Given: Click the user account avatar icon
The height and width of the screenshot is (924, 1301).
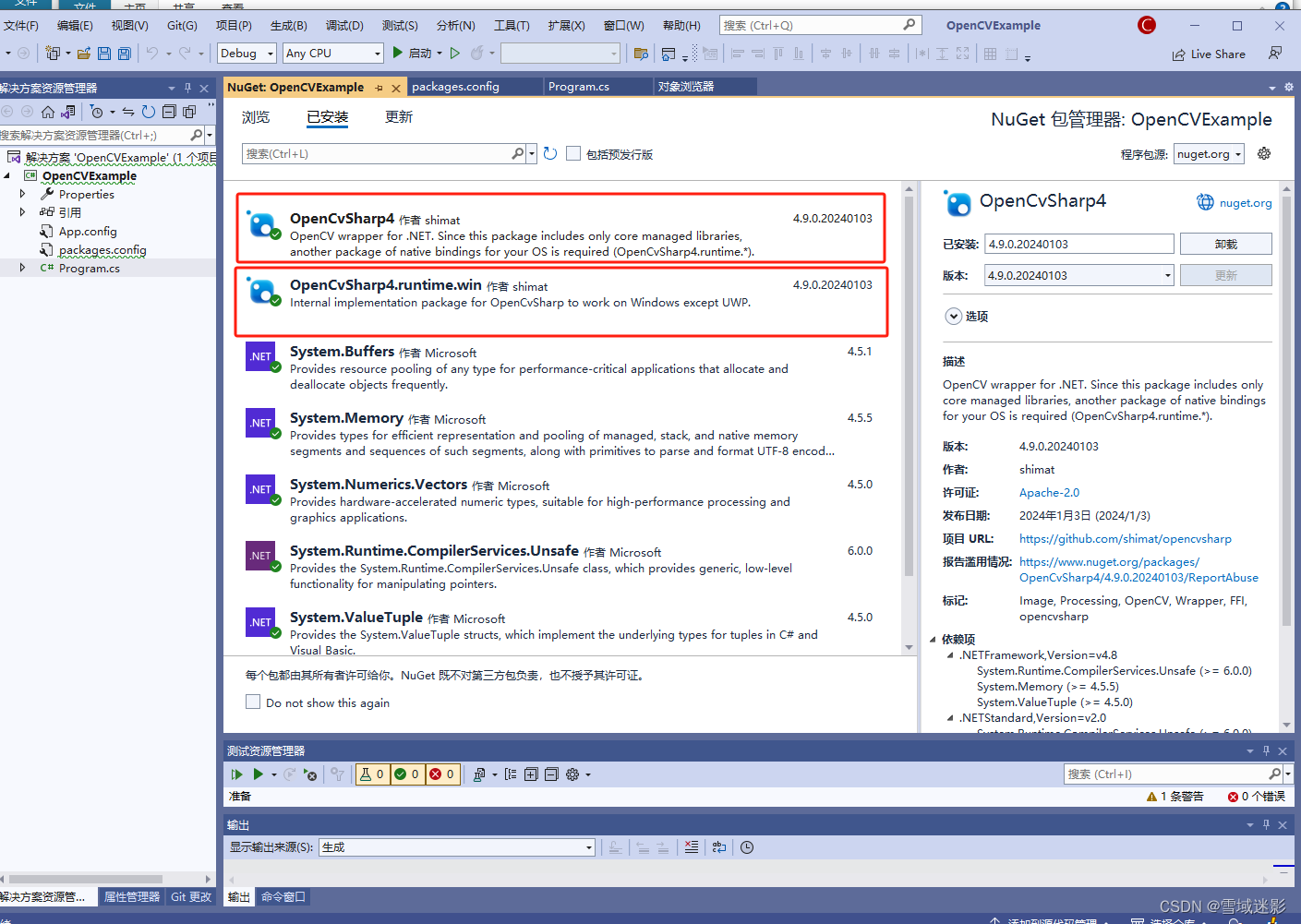Looking at the screenshot, I should (x=1147, y=25).
